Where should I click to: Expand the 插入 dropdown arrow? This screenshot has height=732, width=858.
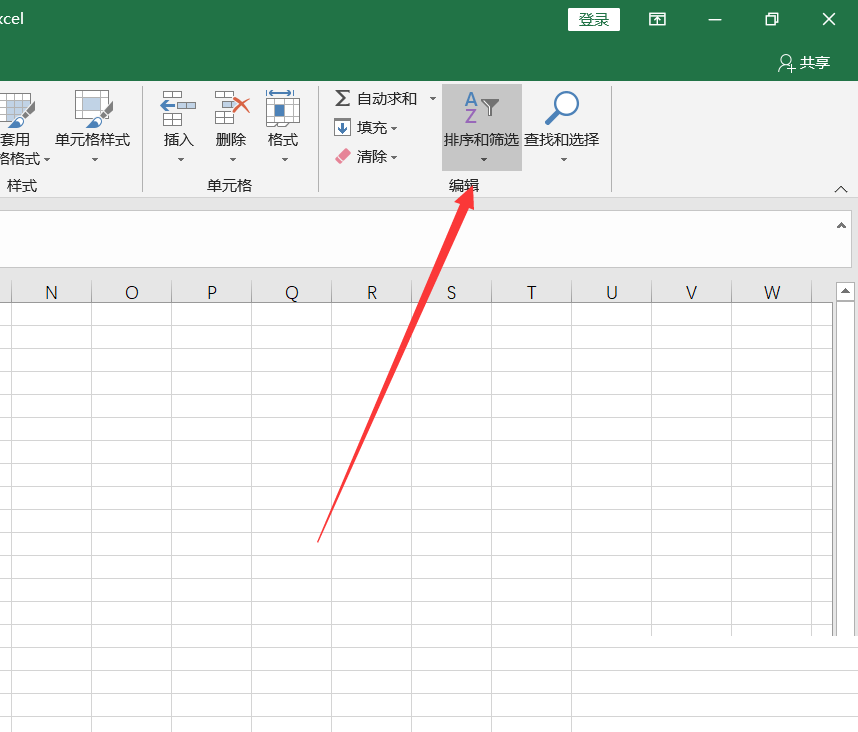coord(181,160)
